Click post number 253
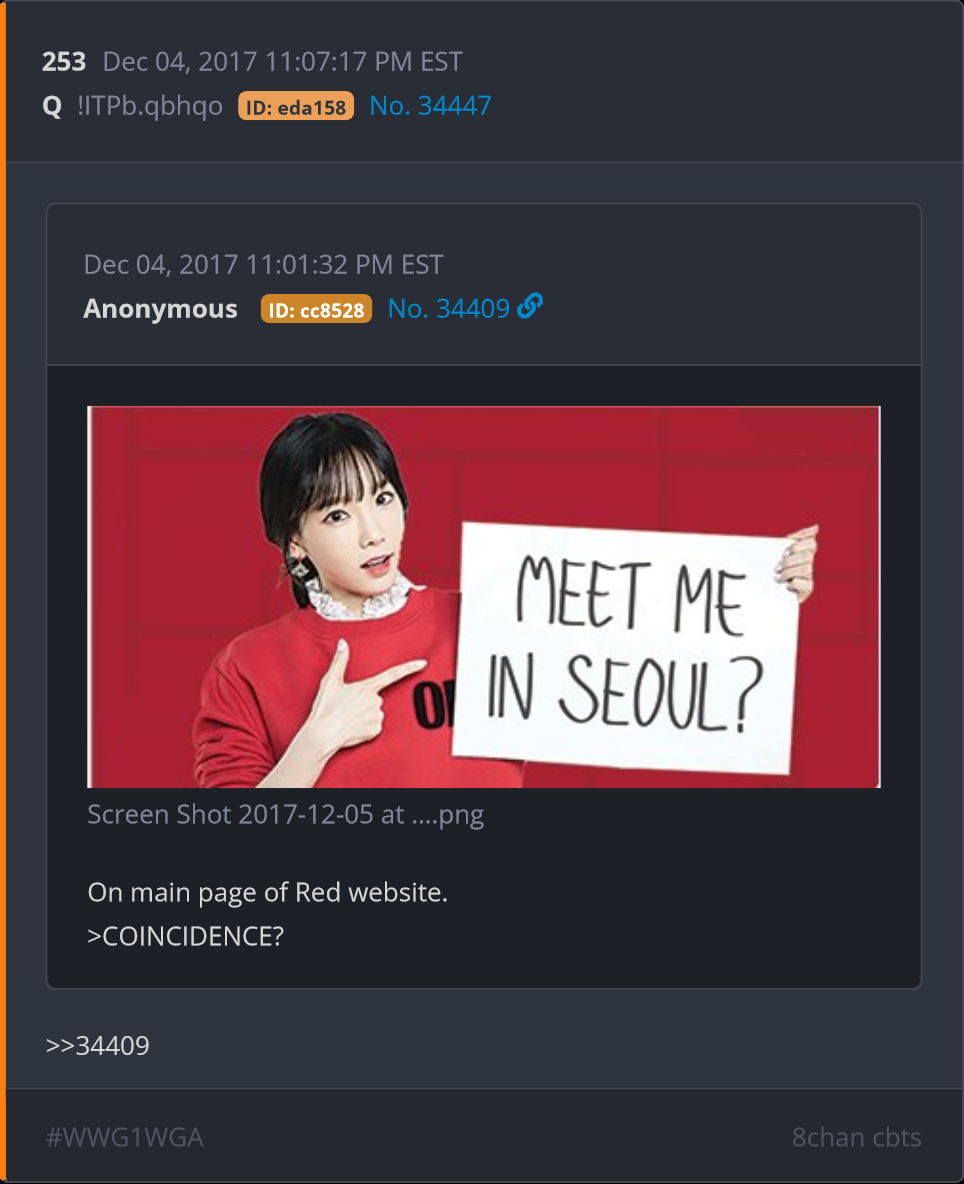 pyautogui.click(x=64, y=62)
